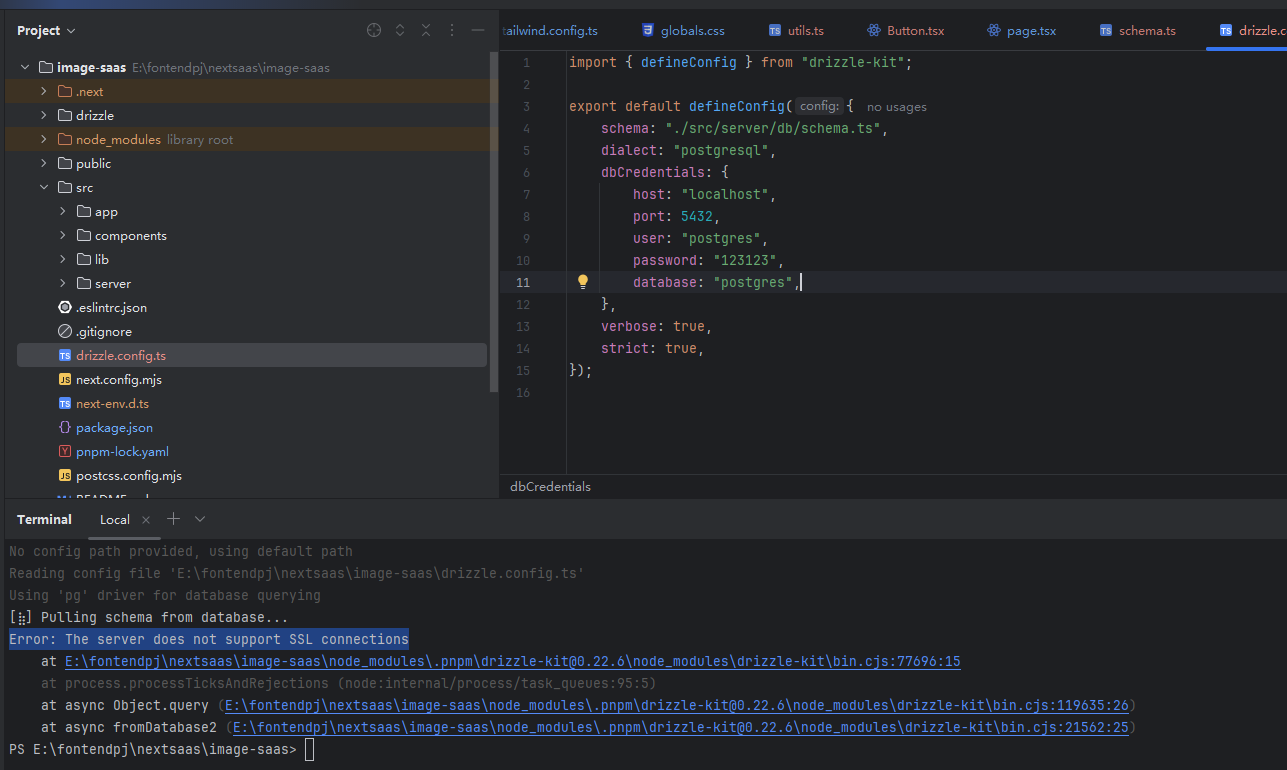Select package.json in the project tree
The height and width of the screenshot is (770, 1287).
click(114, 428)
